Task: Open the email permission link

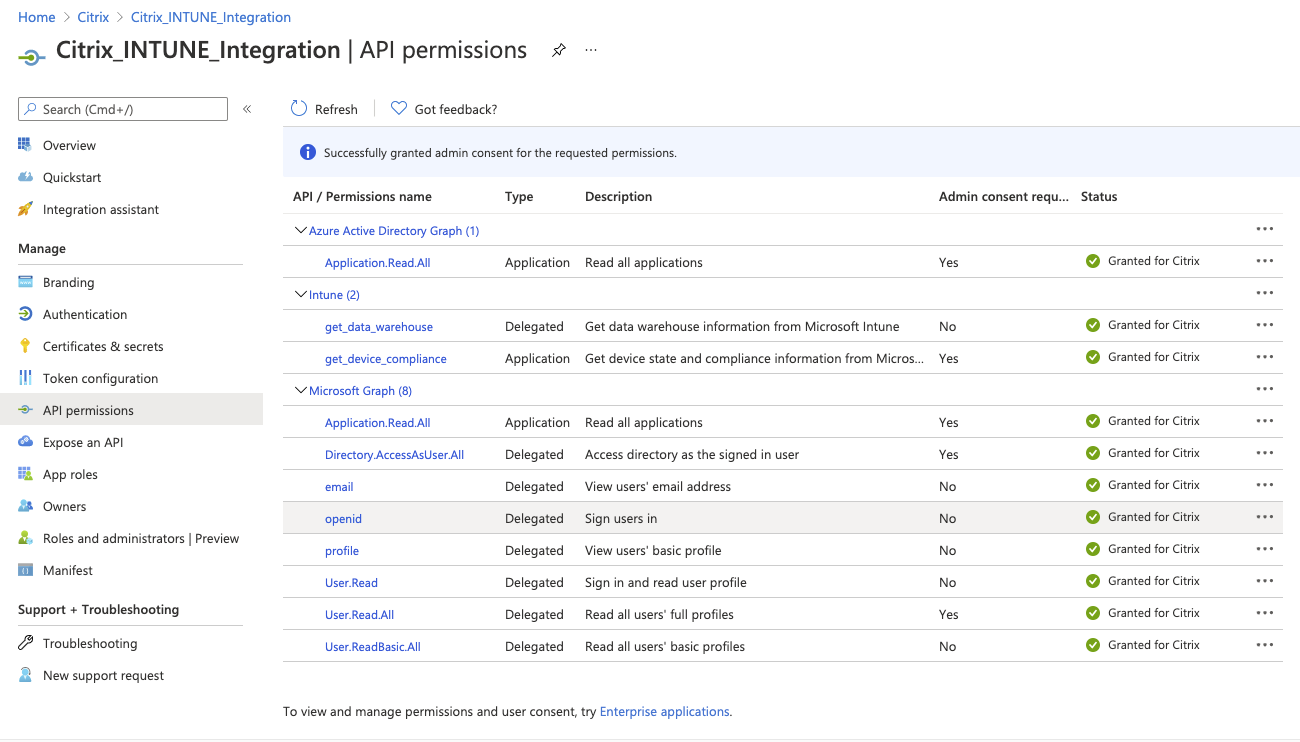Action: [339, 487]
